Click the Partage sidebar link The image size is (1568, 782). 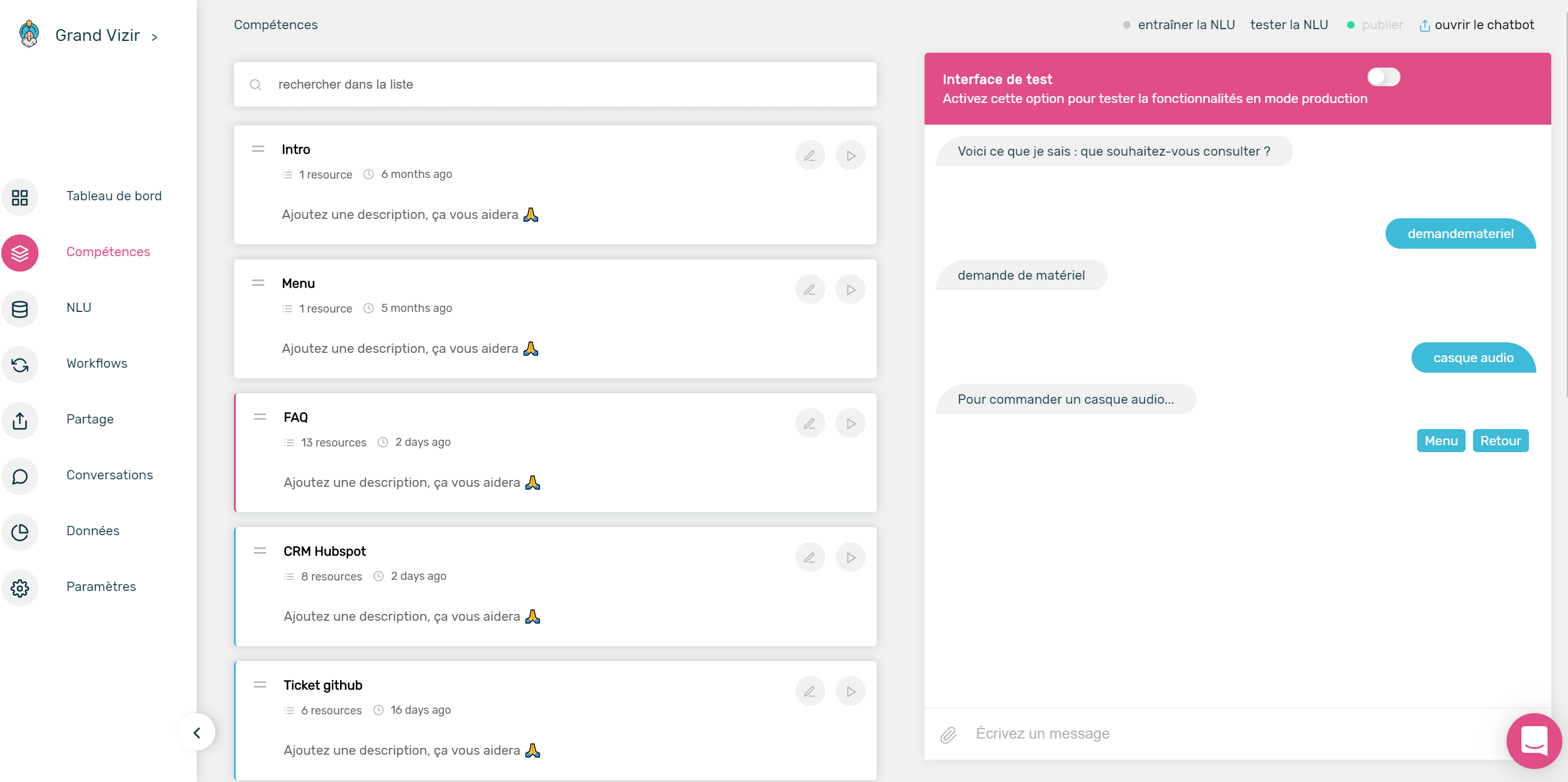coord(90,419)
